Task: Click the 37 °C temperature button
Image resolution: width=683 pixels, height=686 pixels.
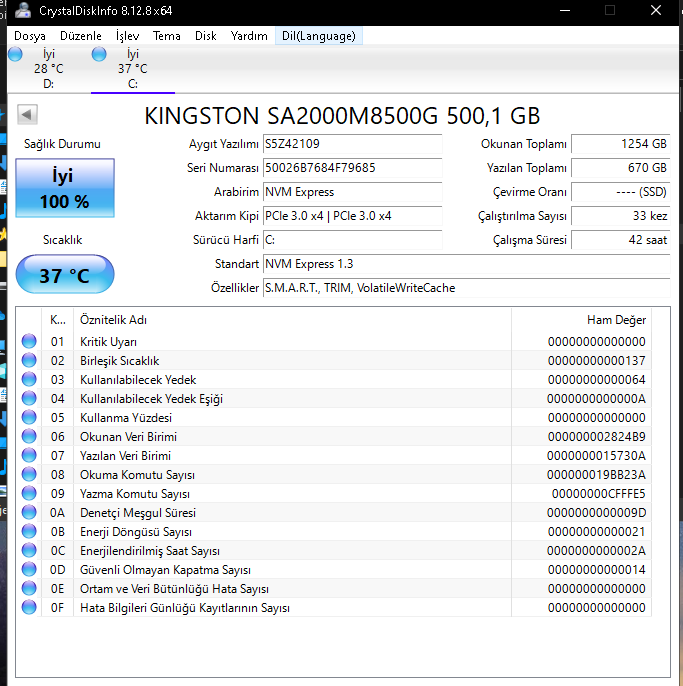Action: click(65, 275)
